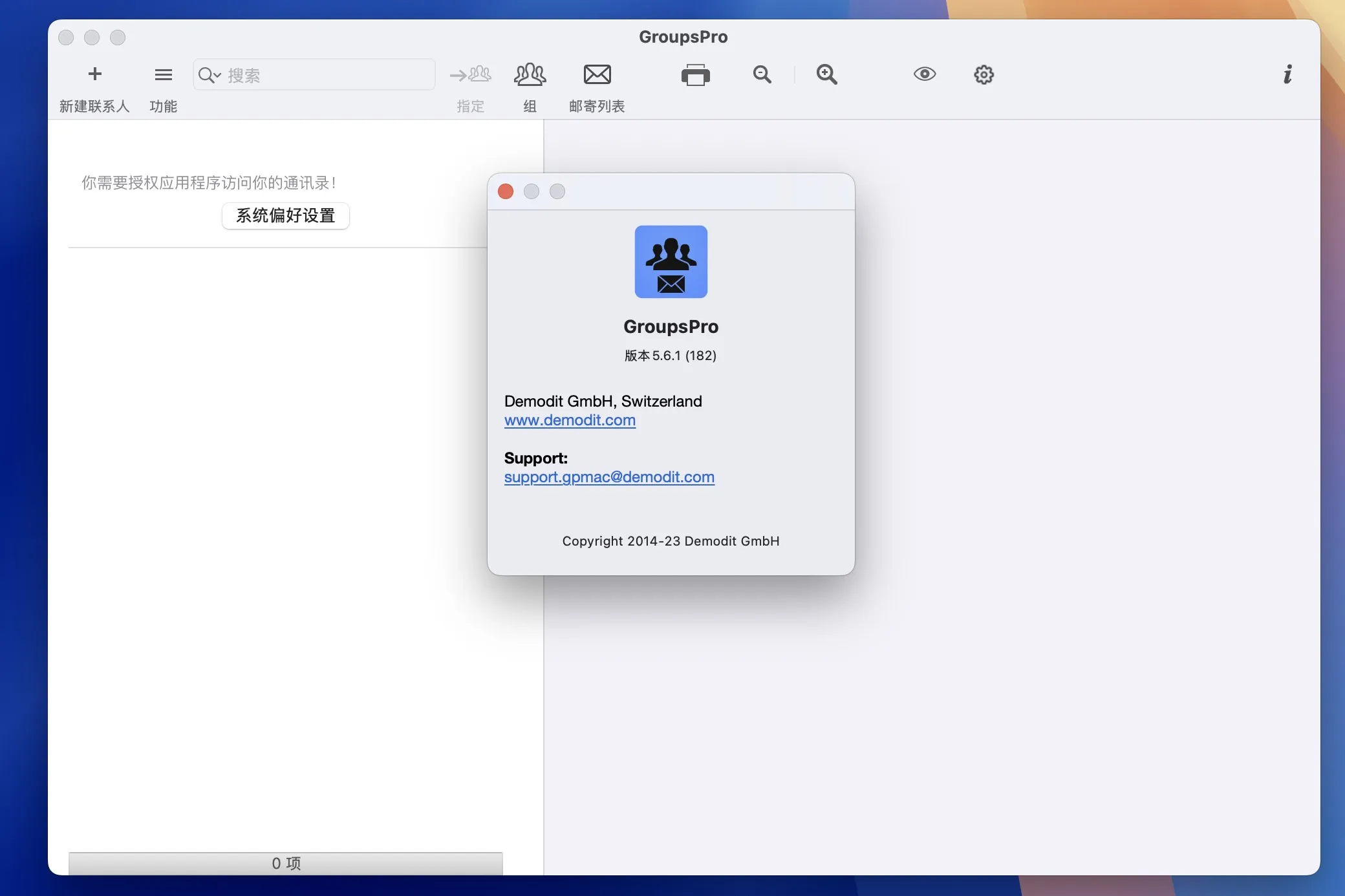Click the GroupsPro app icon in About dialog
1345x896 pixels.
click(x=671, y=262)
